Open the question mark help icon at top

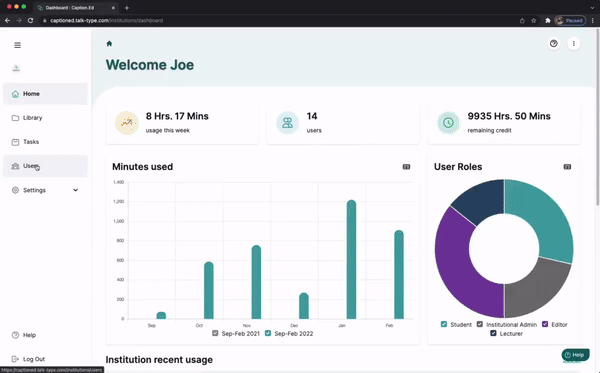[553, 44]
